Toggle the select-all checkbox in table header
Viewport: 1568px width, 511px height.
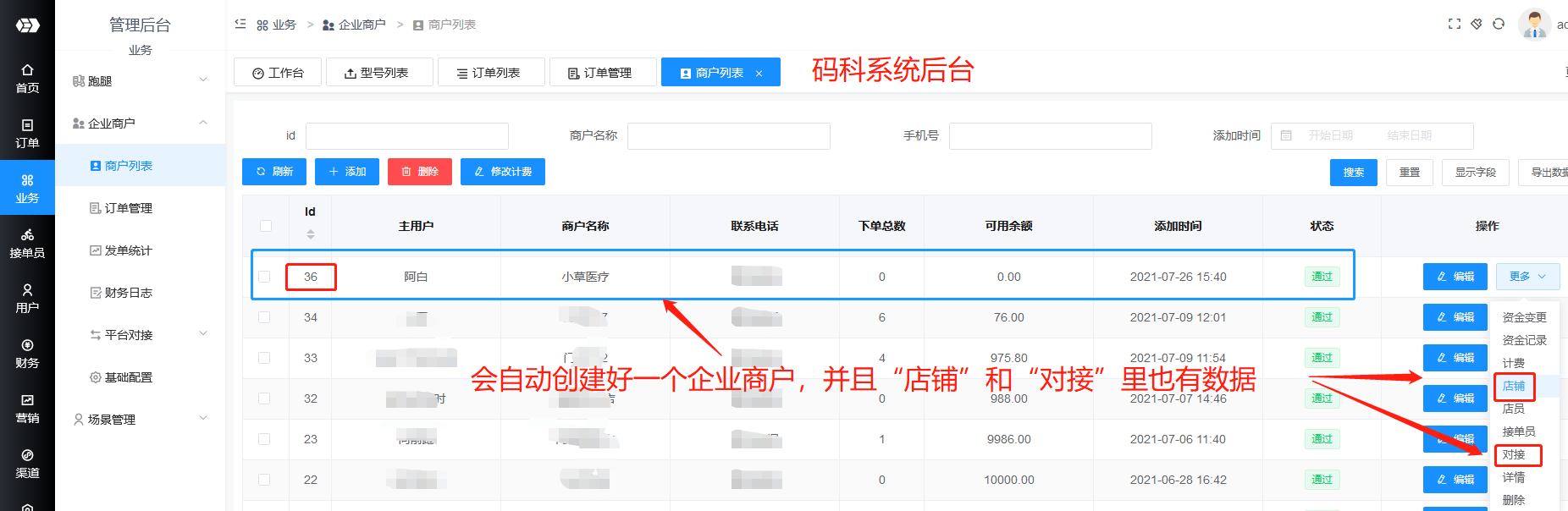[x=266, y=226]
